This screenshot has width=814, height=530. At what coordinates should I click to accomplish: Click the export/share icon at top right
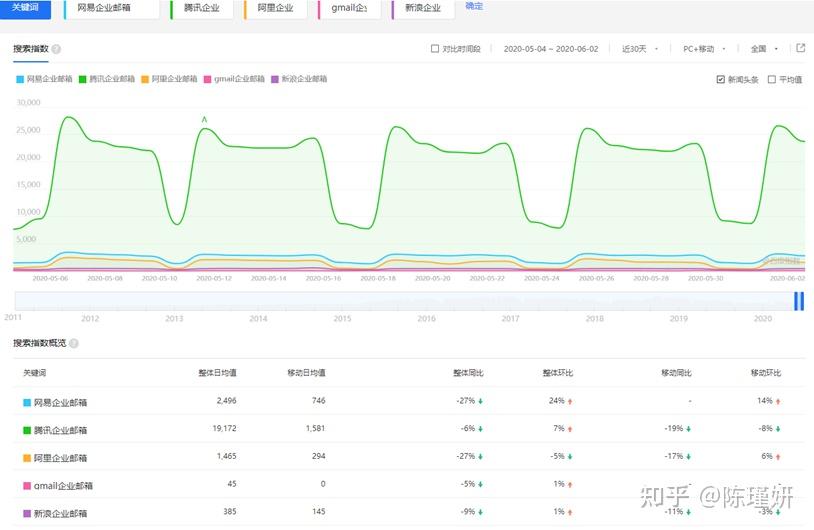800,48
